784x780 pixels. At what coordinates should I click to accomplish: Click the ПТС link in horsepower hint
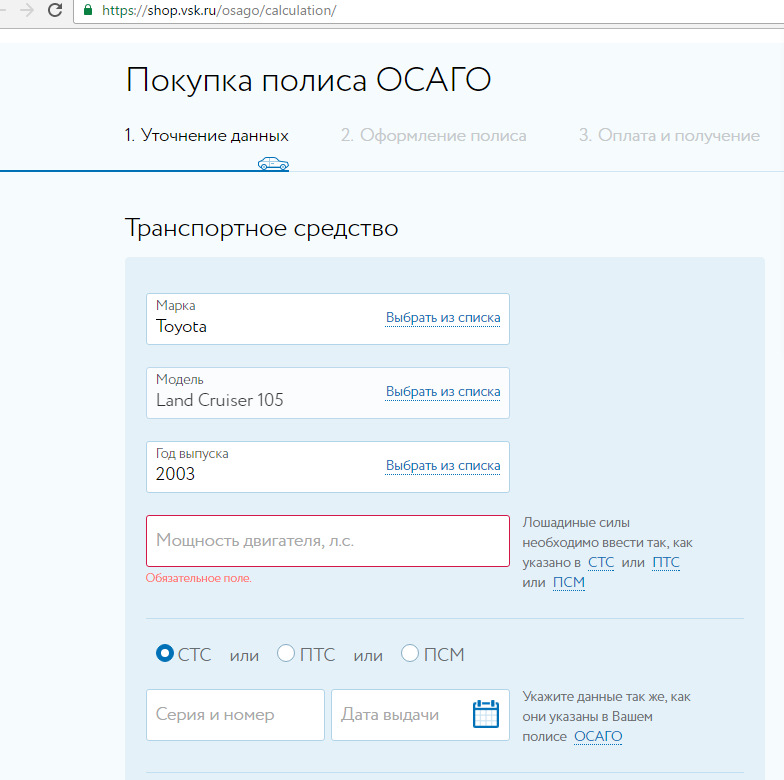pos(666,563)
